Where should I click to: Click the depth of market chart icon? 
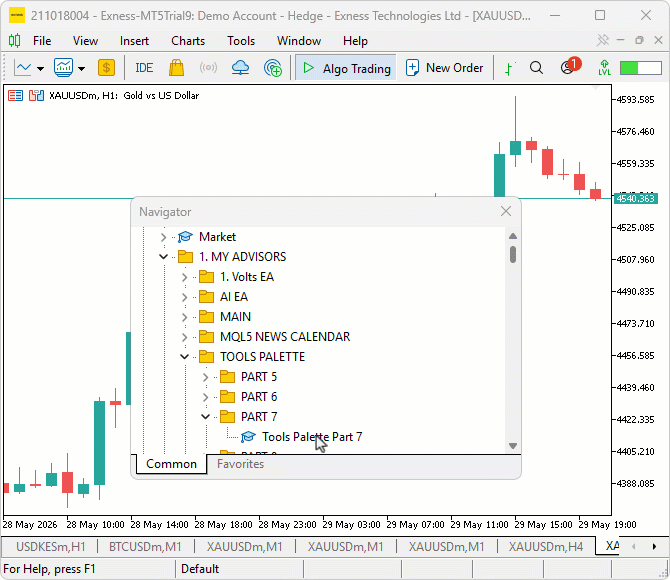click(x=36, y=95)
